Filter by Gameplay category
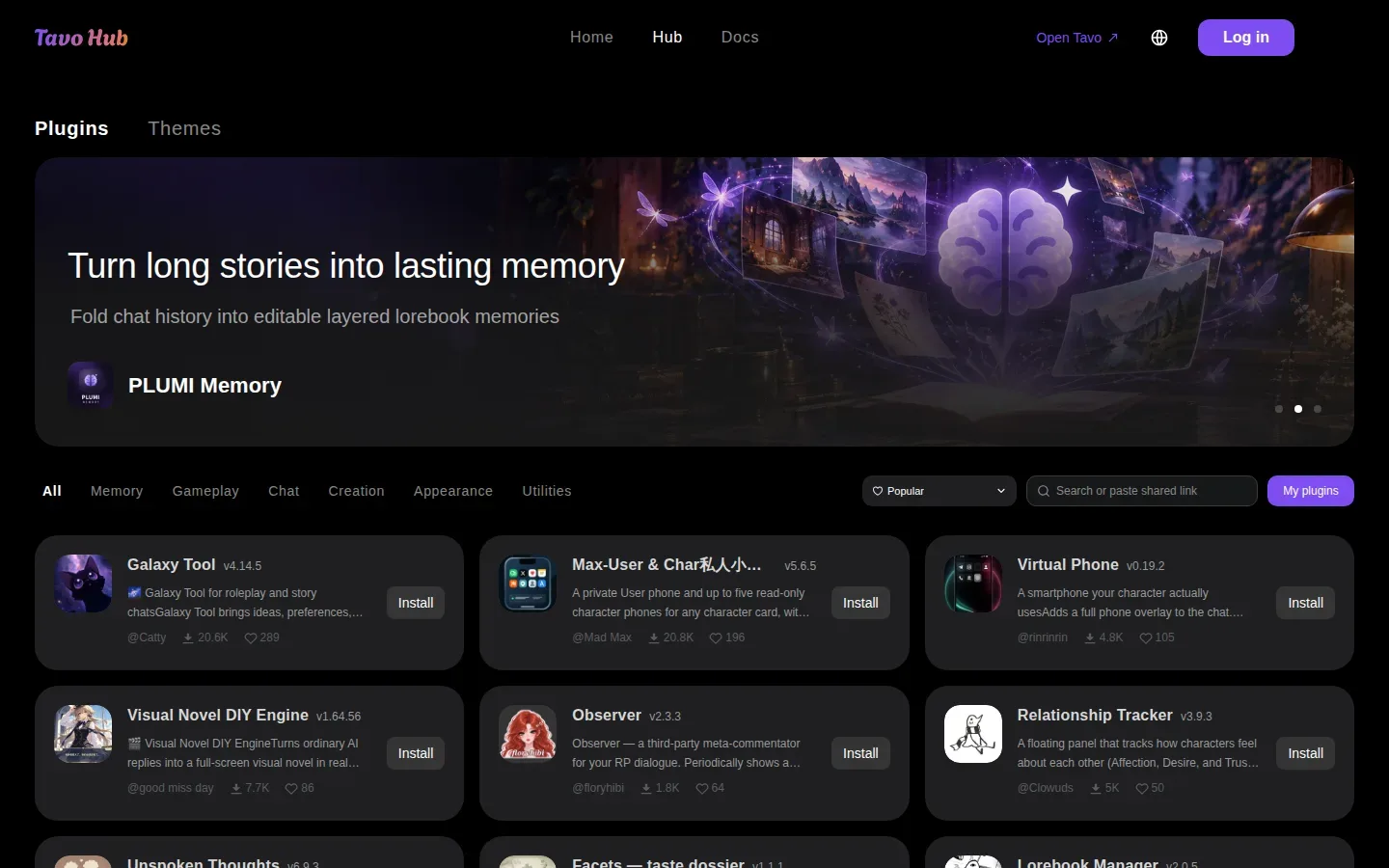1389x868 pixels. tap(205, 491)
